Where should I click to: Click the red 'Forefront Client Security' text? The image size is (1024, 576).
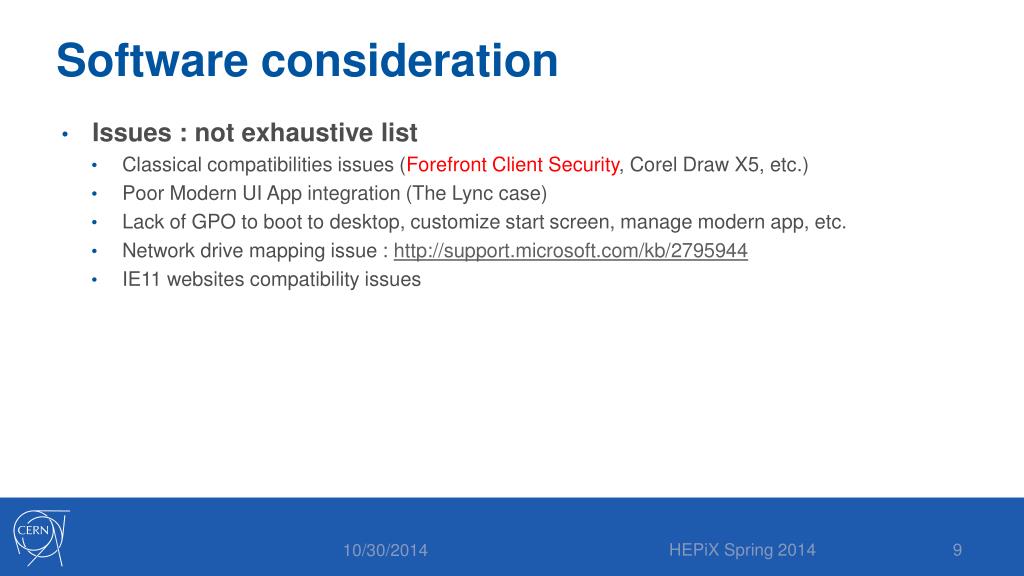[x=513, y=165]
